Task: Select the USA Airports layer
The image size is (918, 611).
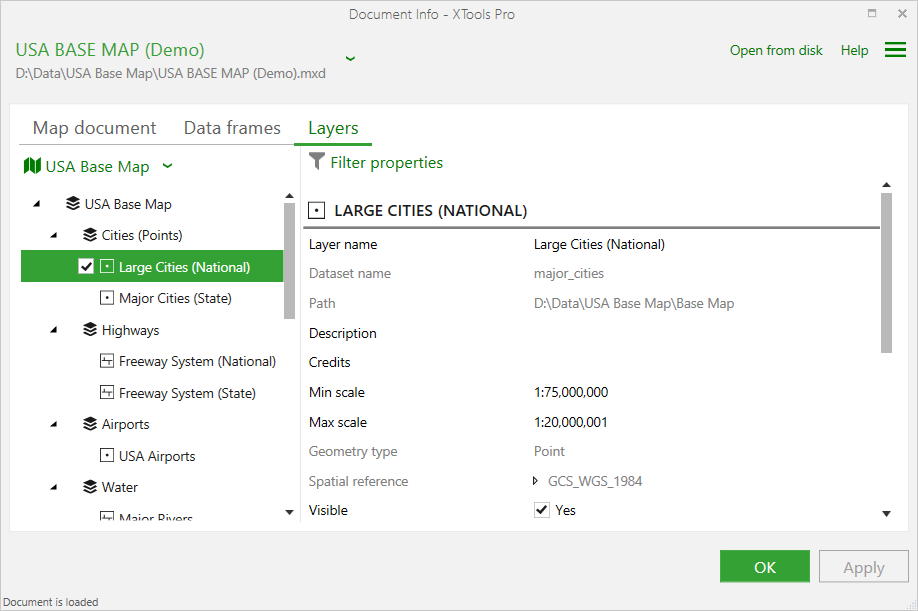Action: point(157,456)
